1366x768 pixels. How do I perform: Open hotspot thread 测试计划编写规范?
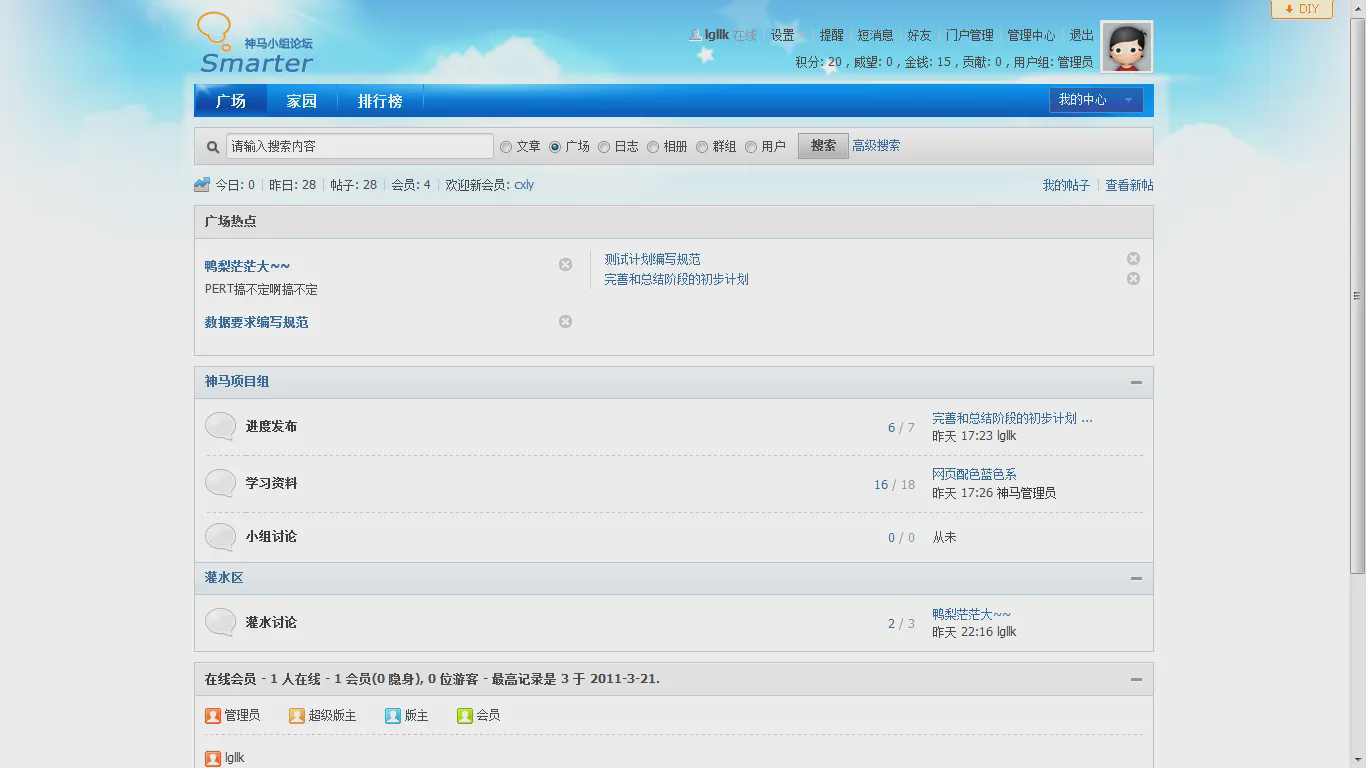(652, 259)
